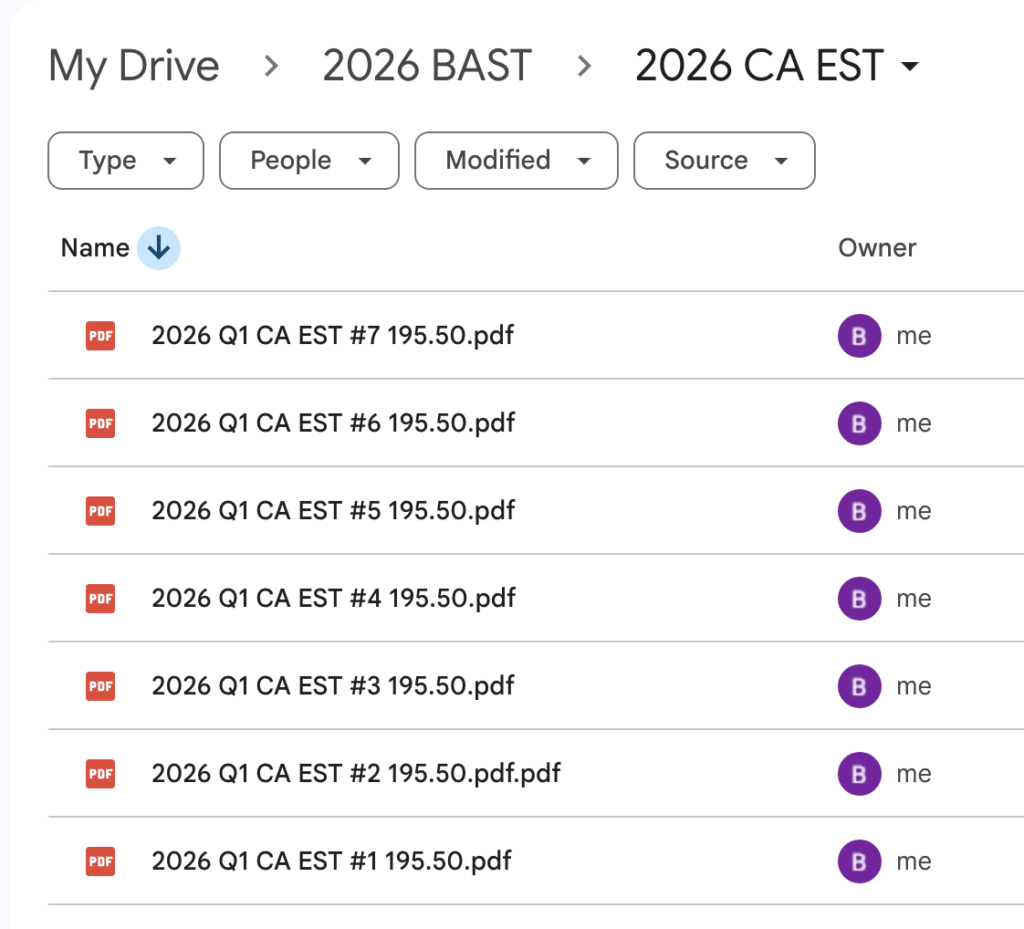Open the Source filter dropdown
Viewport: 1024px width, 929px height.
pos(724,161)
